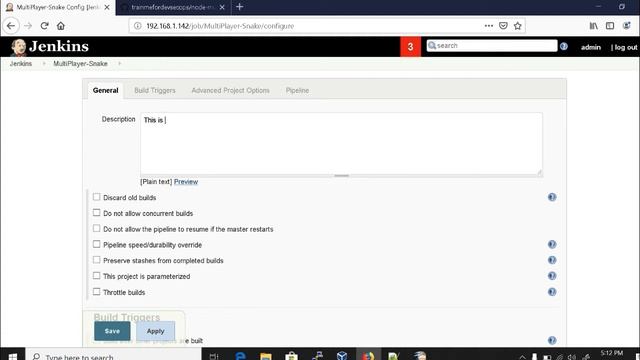
Task: Check Do not allow concurrent builds
Action: (x=96, y=213)
